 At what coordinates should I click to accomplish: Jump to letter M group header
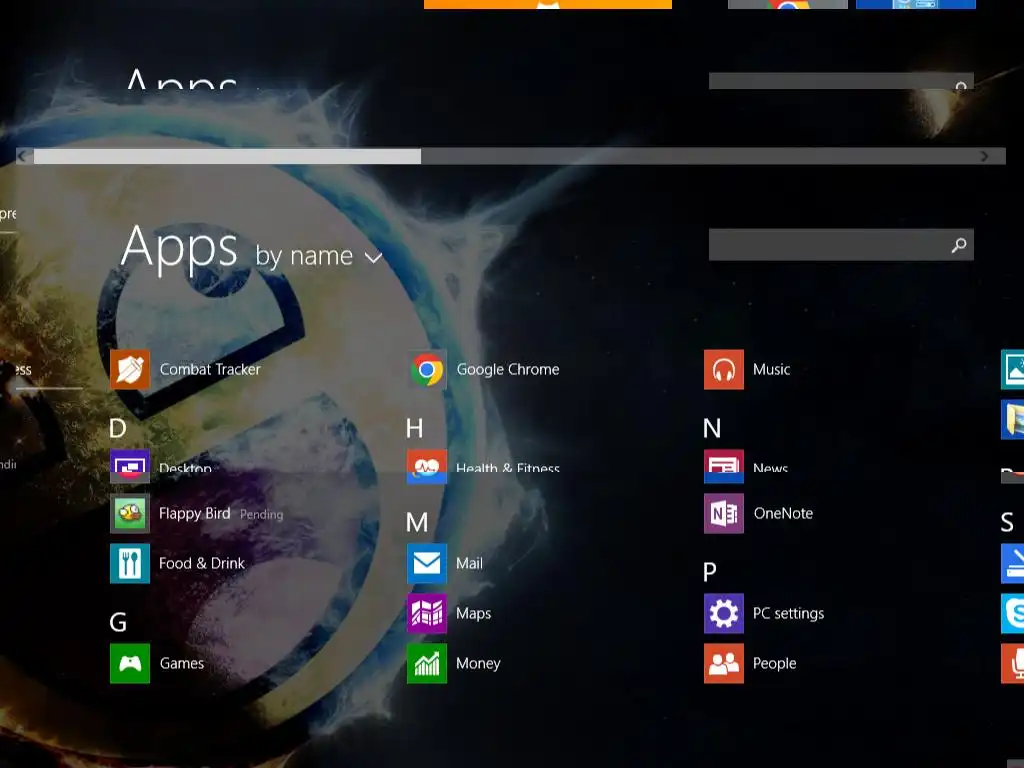tap(417, 522)
